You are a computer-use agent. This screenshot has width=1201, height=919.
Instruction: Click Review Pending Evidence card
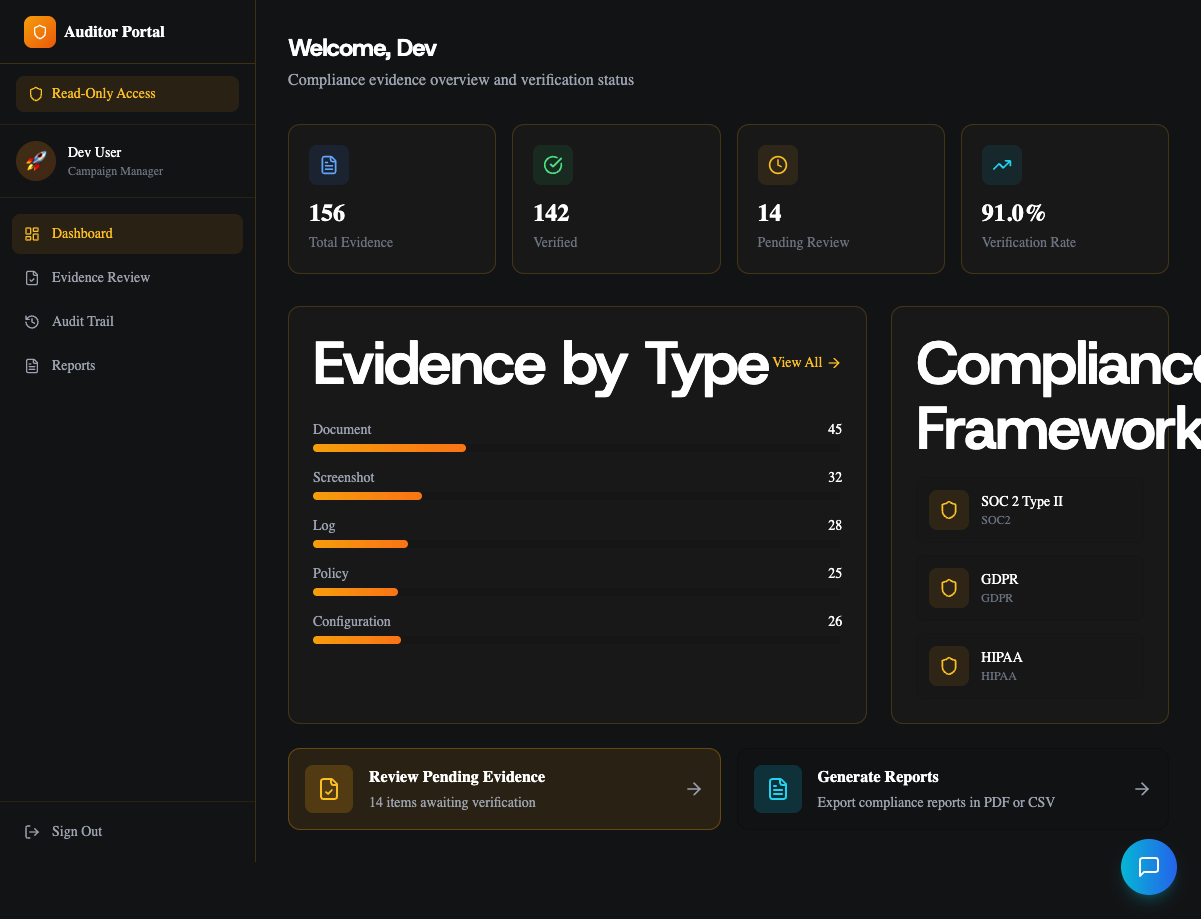504,789
